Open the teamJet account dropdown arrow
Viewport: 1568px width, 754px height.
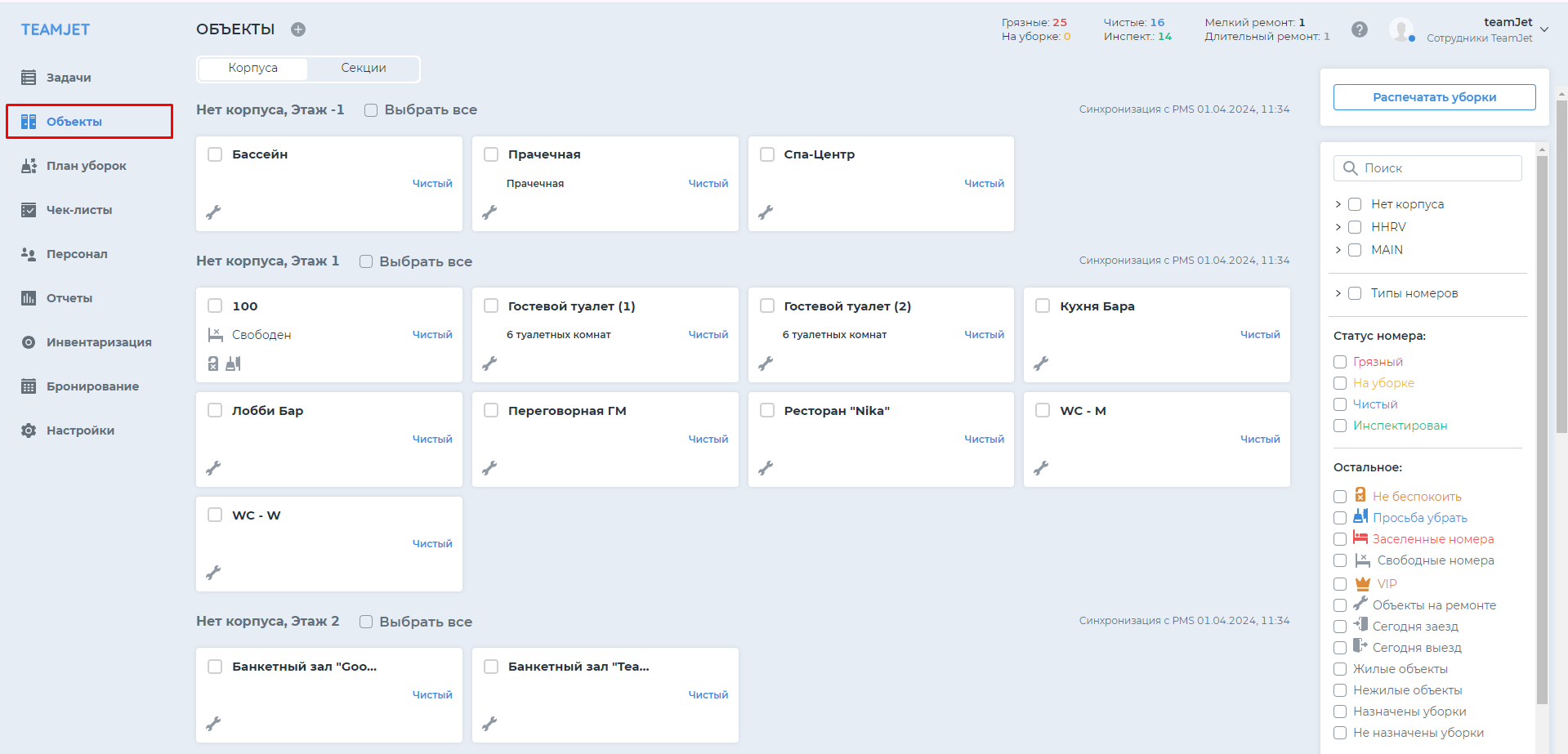coord(1544,29)
